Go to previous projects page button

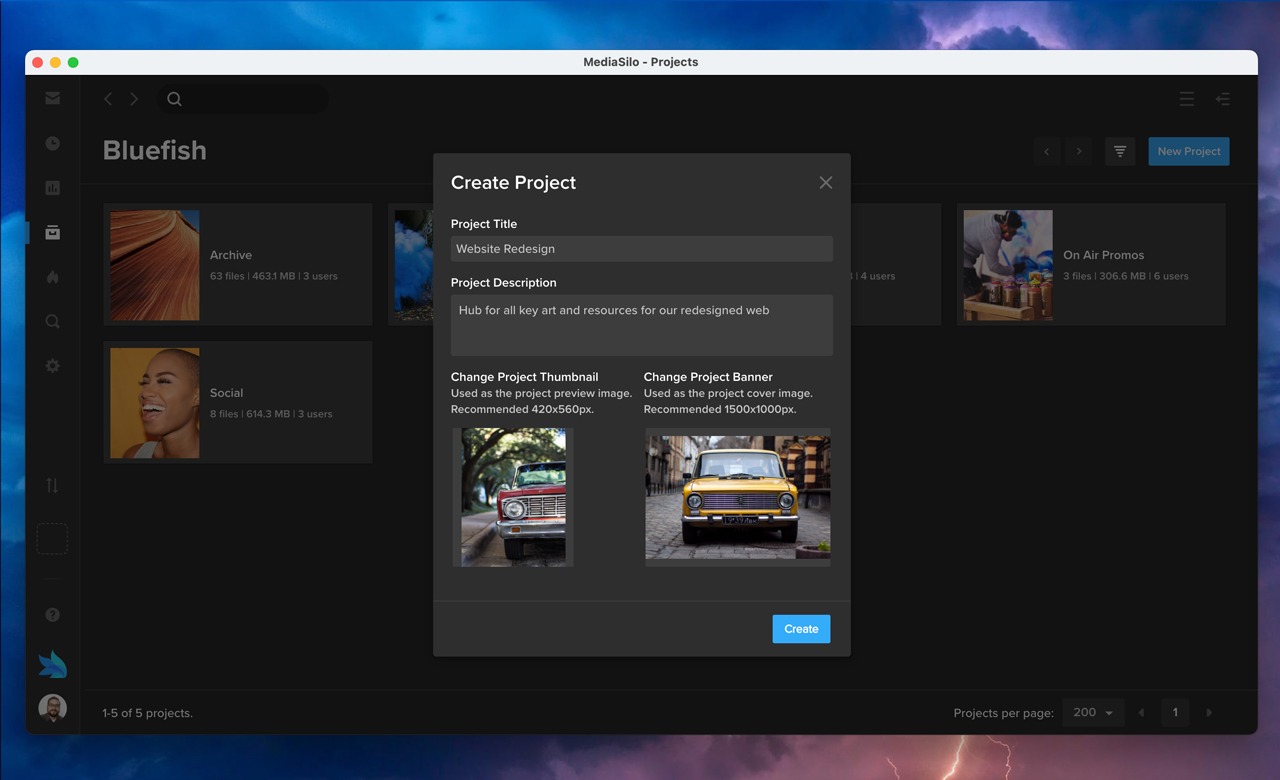click(1047, 152)
